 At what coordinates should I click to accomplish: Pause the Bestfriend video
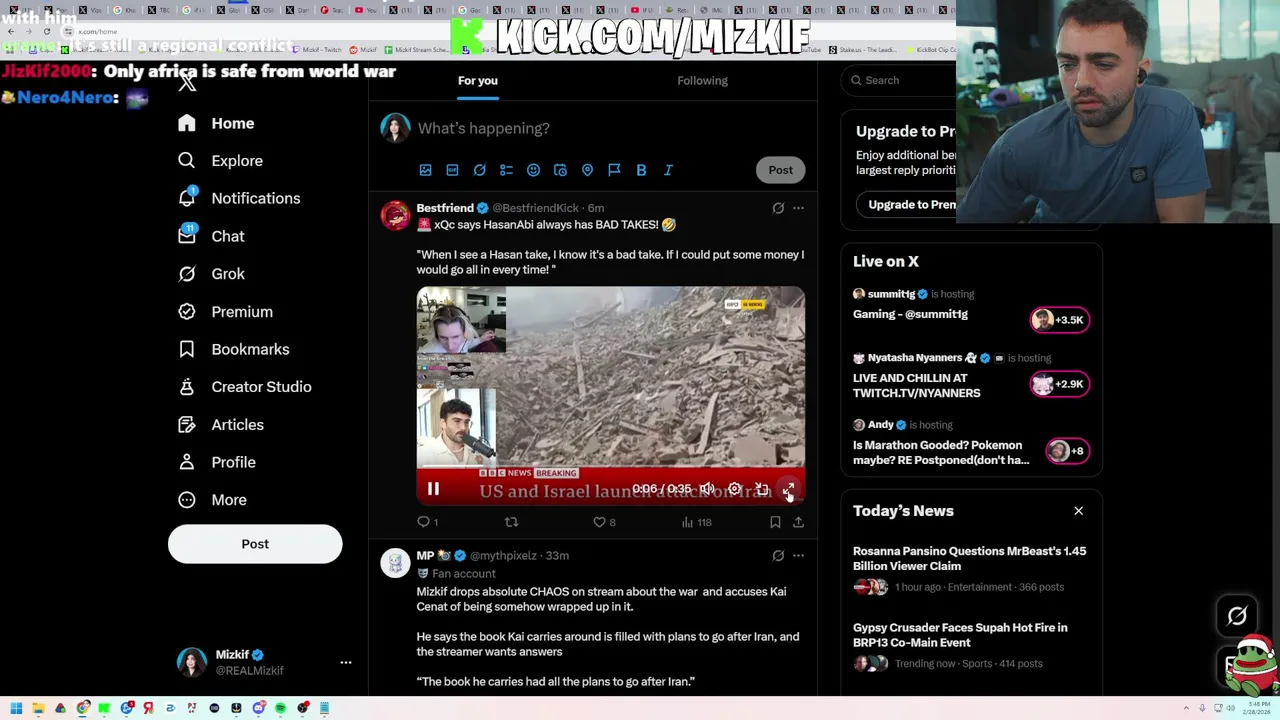point(433,489)
